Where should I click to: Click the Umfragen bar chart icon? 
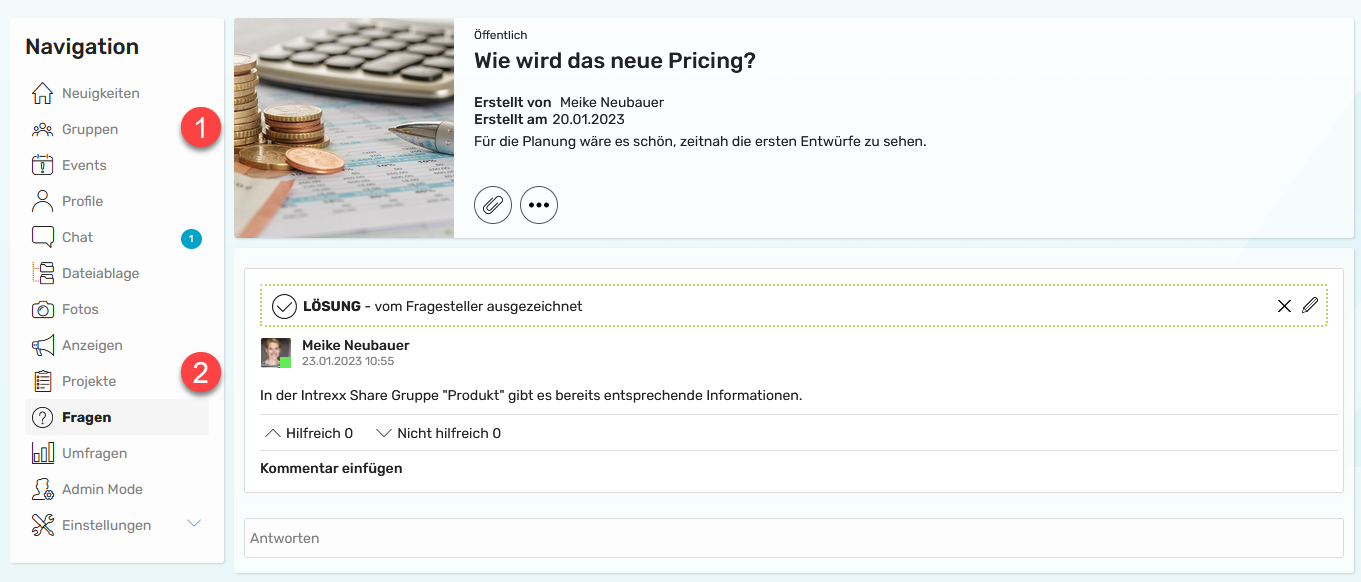point(42,453)
